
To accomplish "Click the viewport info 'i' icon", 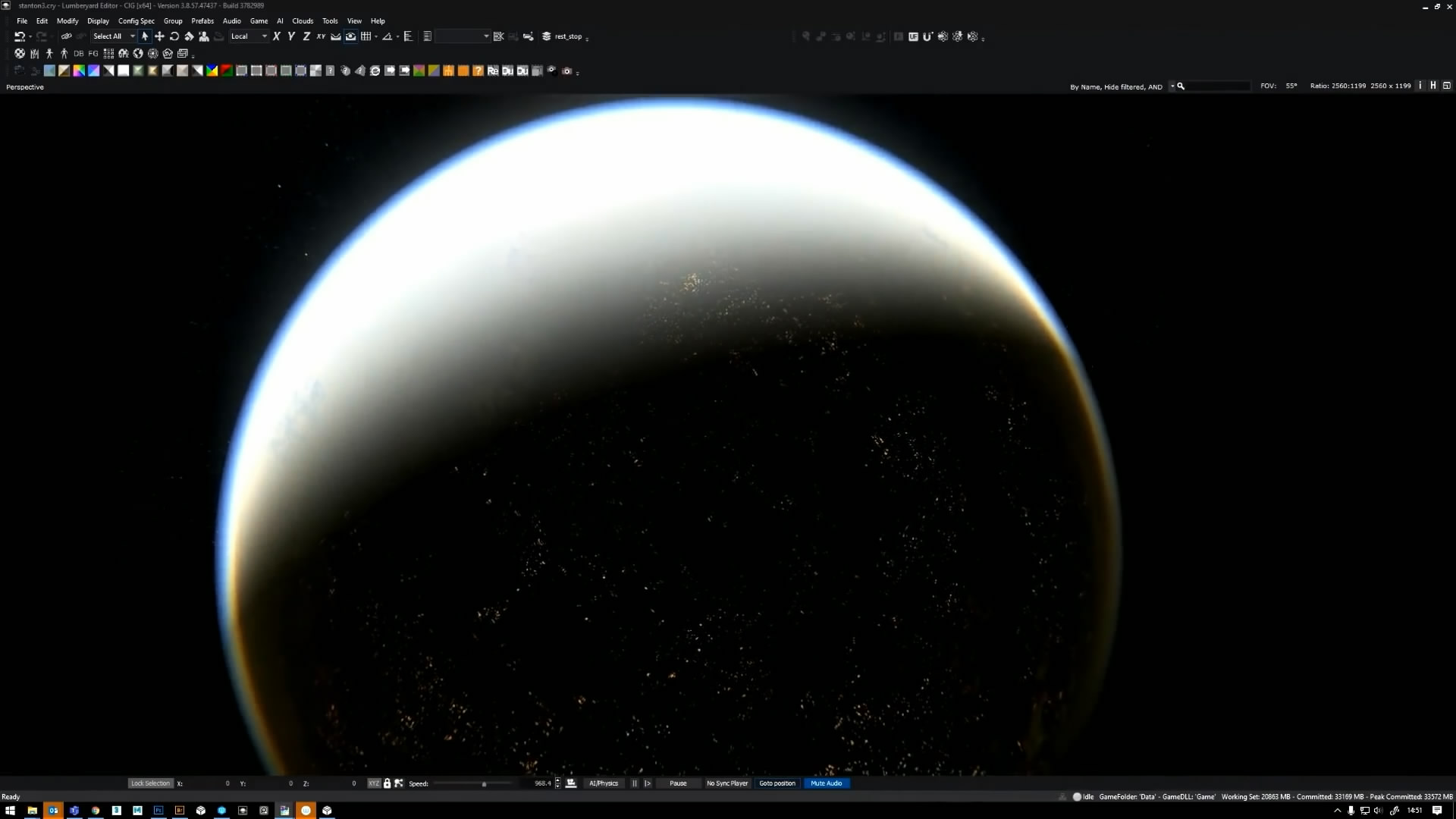I will (x=1420, y=86).
